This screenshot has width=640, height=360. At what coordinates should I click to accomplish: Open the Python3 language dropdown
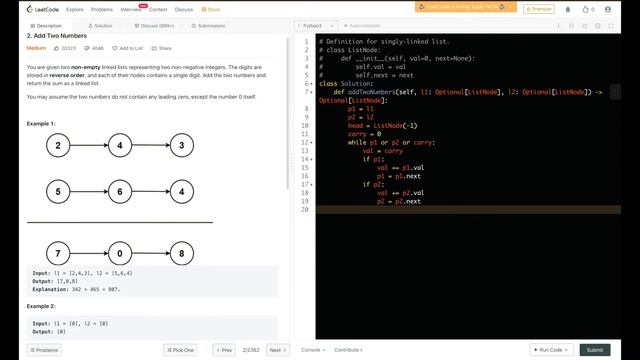(316, 26)
